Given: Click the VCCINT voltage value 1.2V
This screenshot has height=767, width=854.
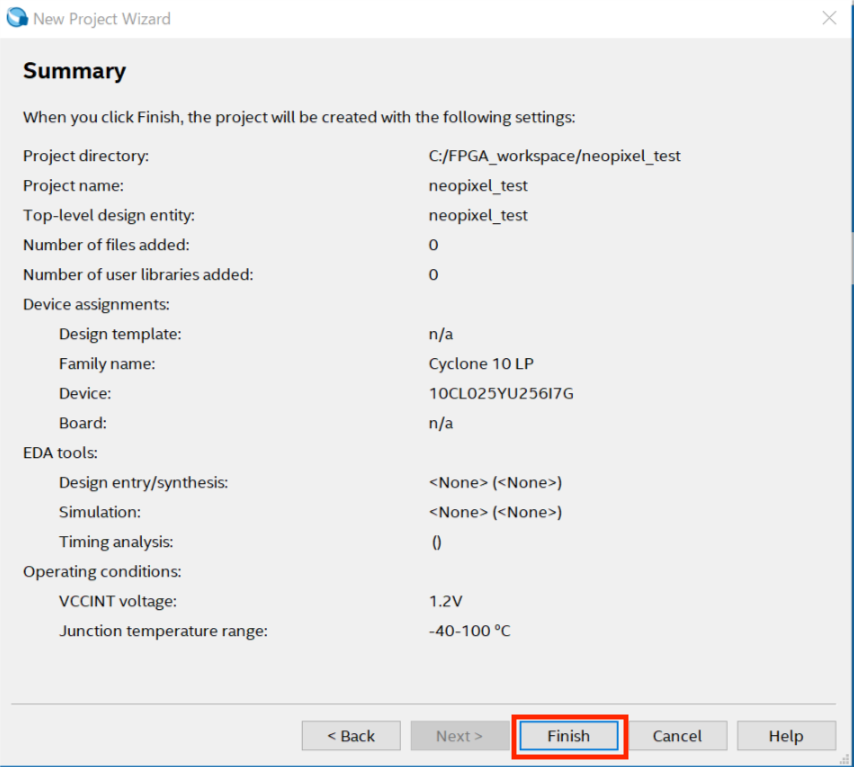Looking at the screenshot, I should (445, 601).
